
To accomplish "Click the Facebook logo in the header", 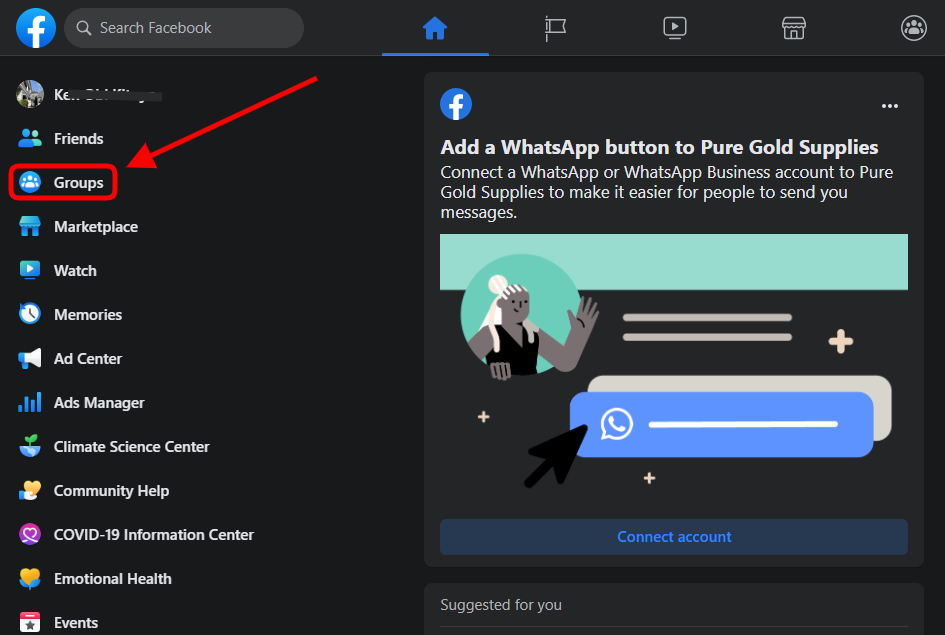I will point(36,28).
